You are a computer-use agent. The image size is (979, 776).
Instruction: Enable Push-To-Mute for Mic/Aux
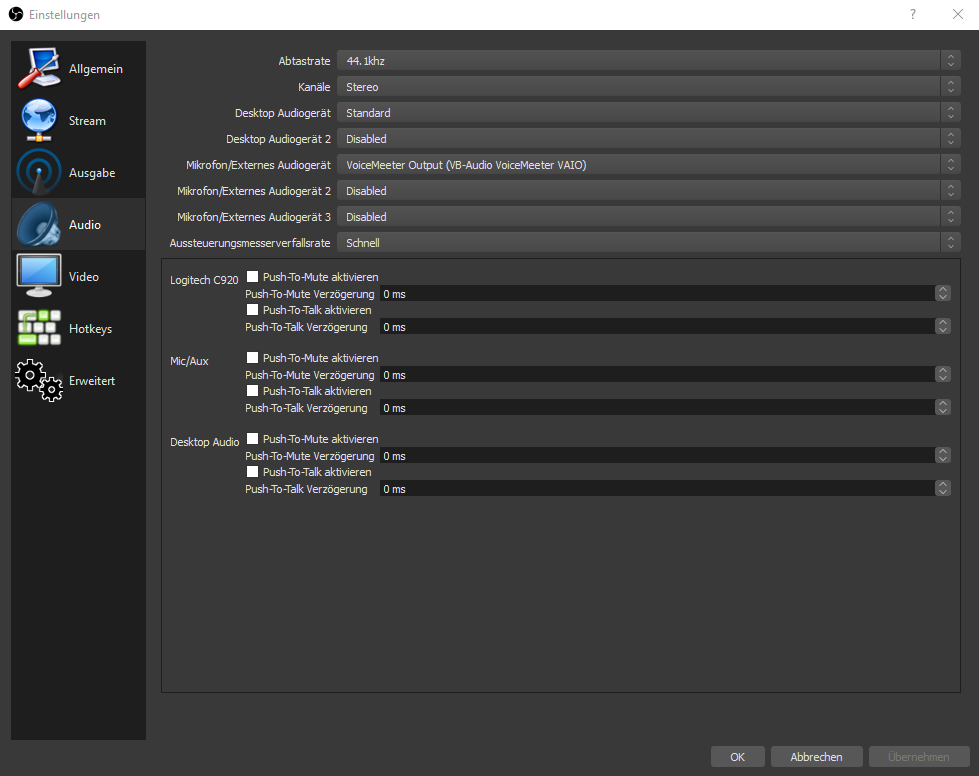(x=252, y=358)
